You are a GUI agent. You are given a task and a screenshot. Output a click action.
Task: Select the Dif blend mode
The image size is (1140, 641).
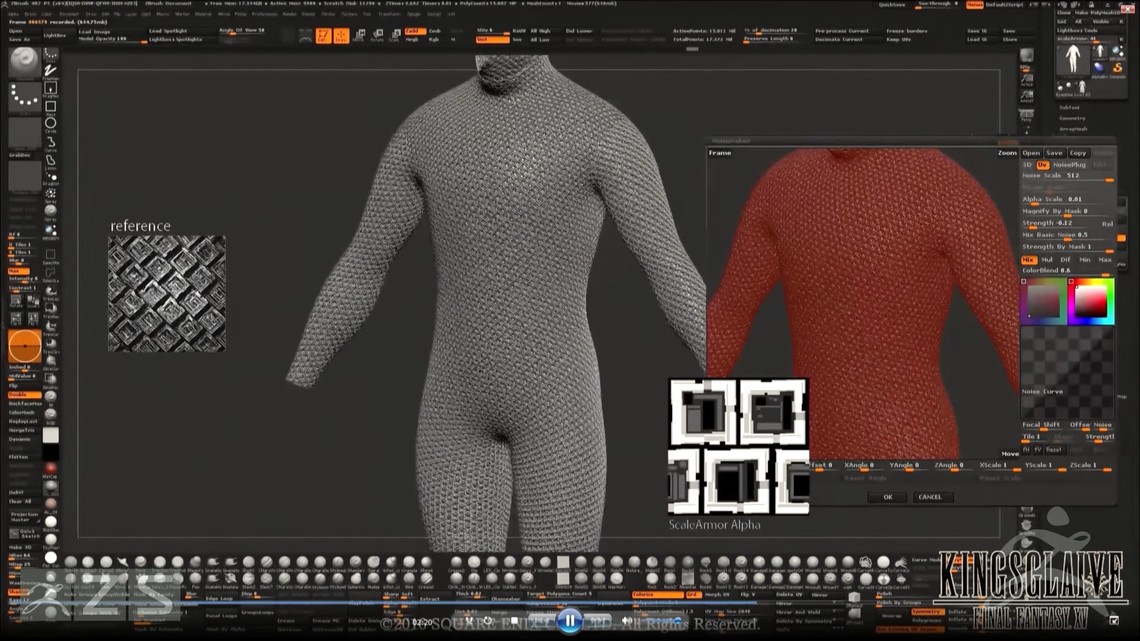pyautogui.click(x=1066, y=259)
